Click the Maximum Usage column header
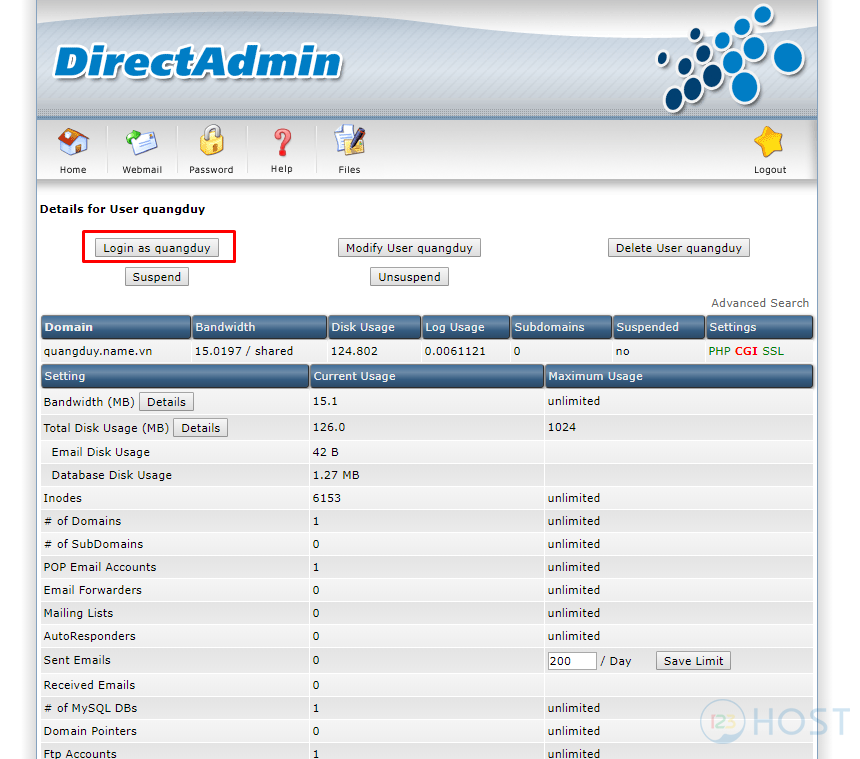The width and height of the screenshot is (860, 759). point(678,376)
